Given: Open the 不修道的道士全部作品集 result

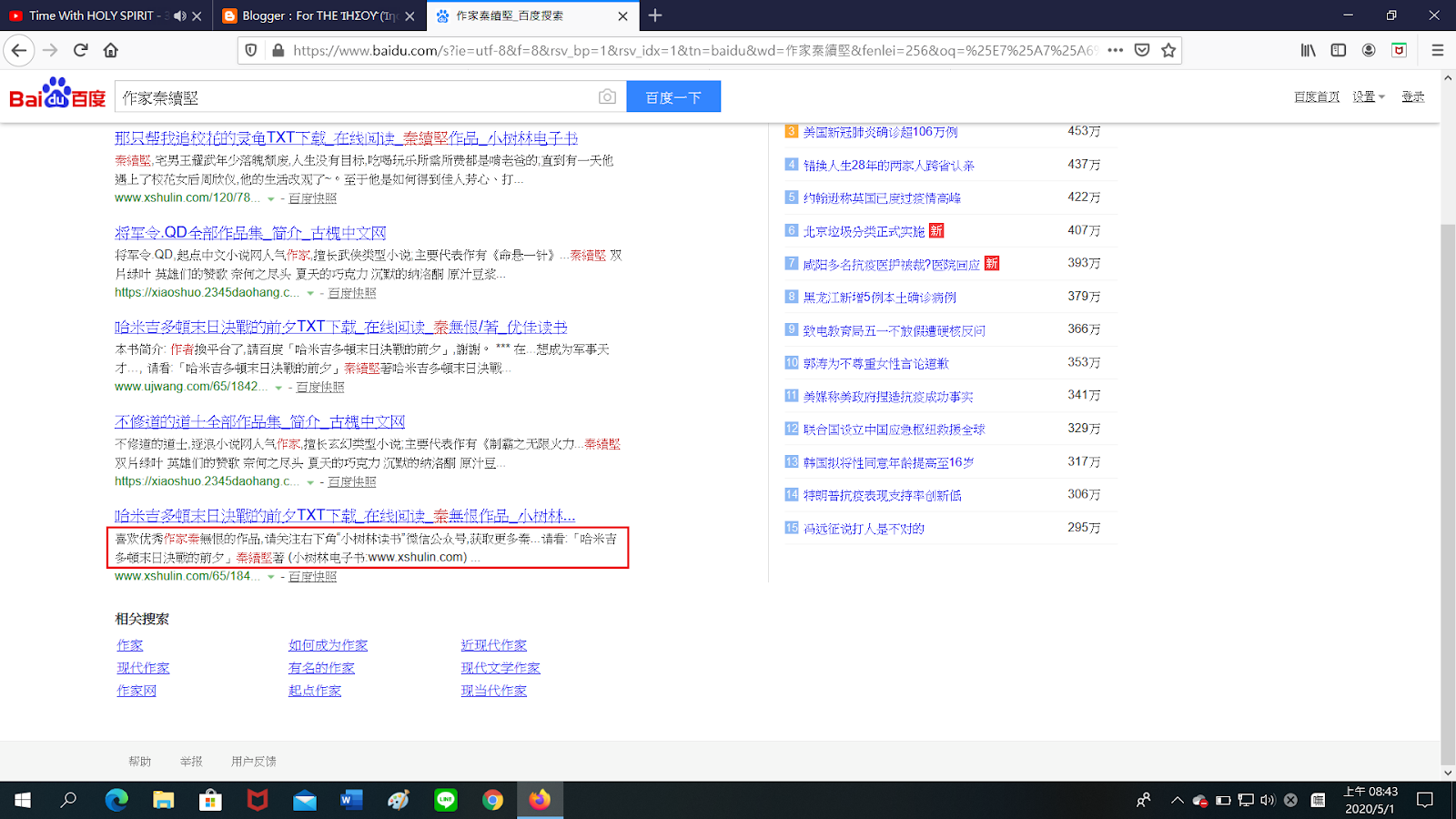Looking at the screenshot, I should tap(259, 422).
